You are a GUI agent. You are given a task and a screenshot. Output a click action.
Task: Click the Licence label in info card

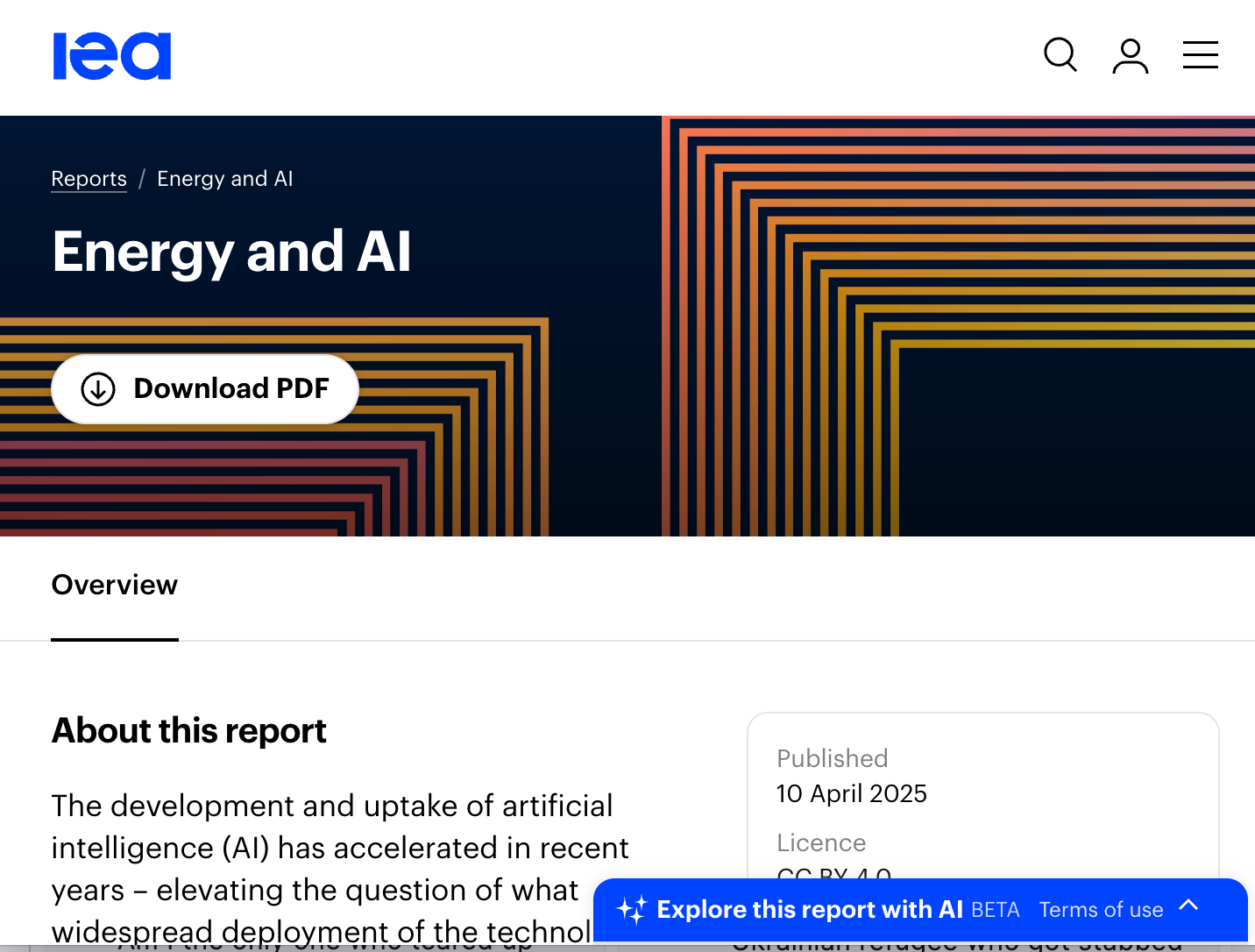click(821, 842)
